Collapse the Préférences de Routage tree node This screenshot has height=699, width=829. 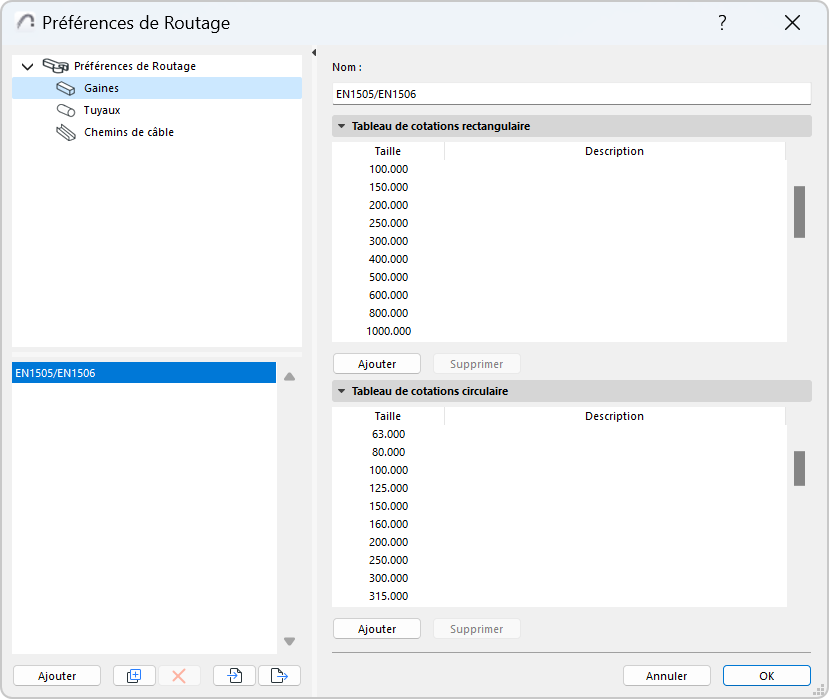pos(27,67)
